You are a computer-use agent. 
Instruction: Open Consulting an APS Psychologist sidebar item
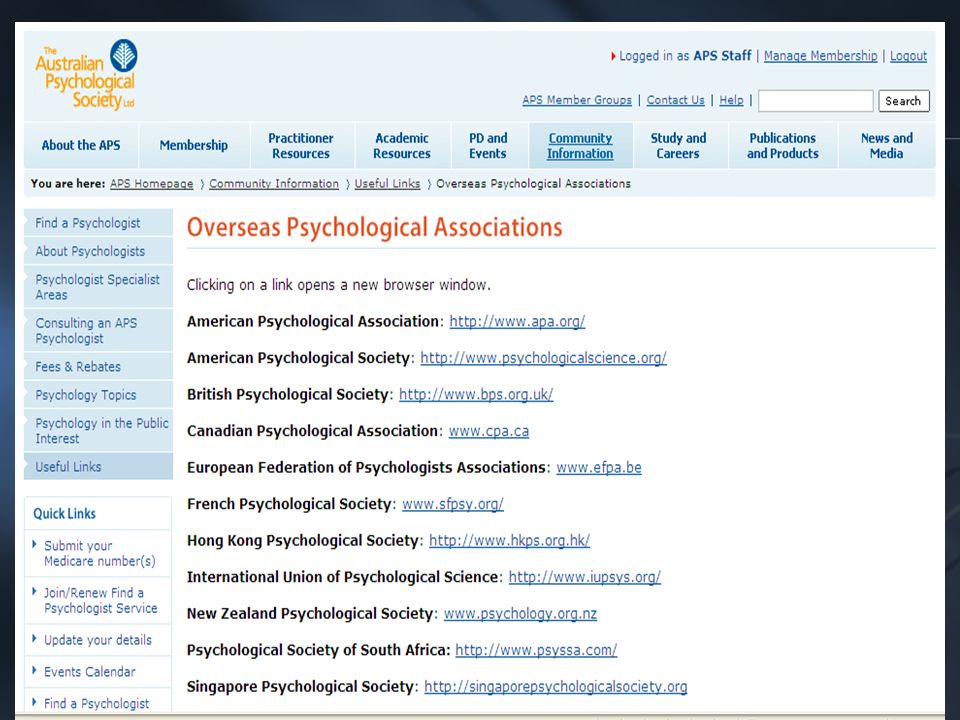(x=99, y=331)
